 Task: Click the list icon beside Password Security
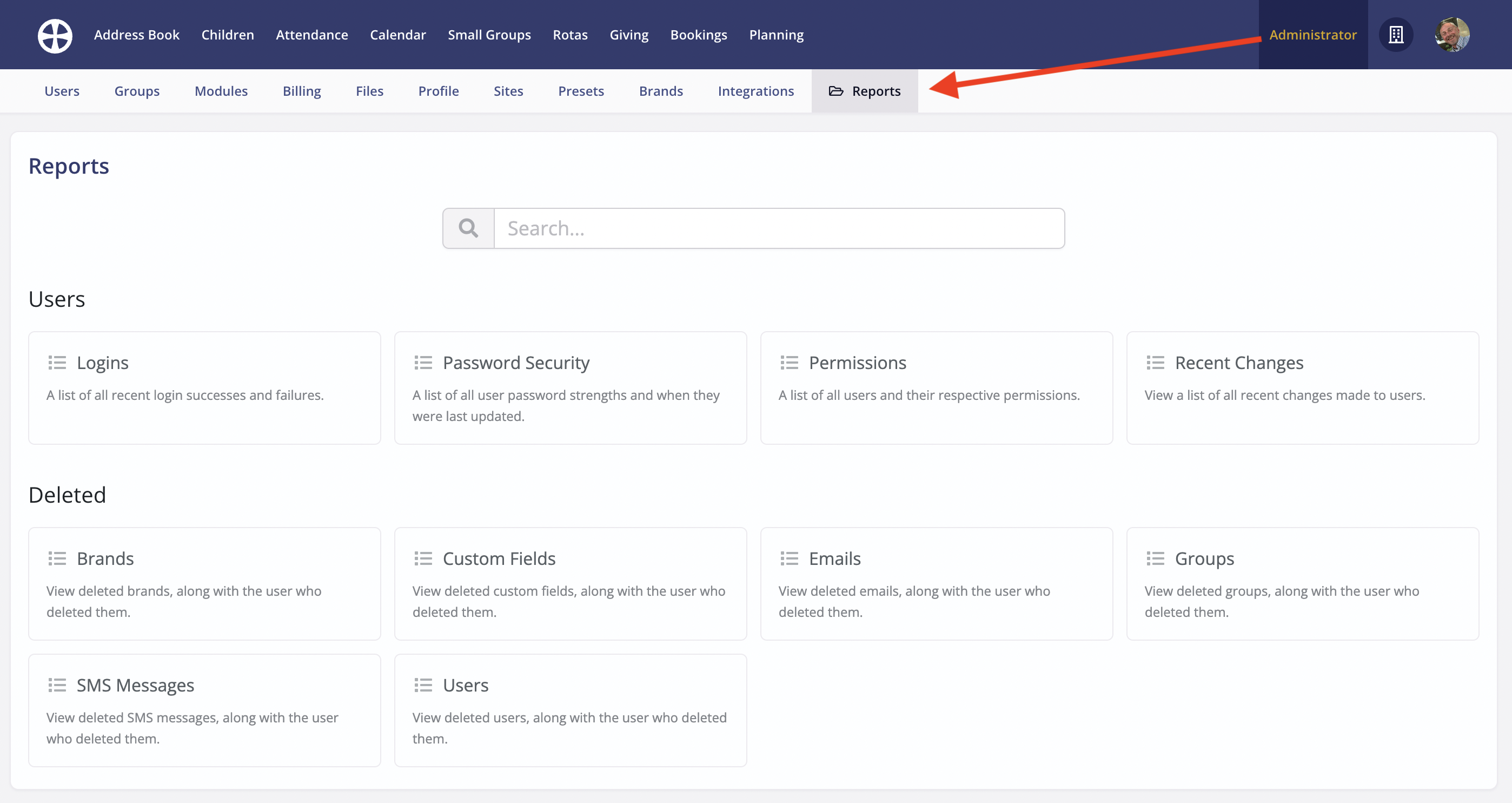tap(423, 363)
